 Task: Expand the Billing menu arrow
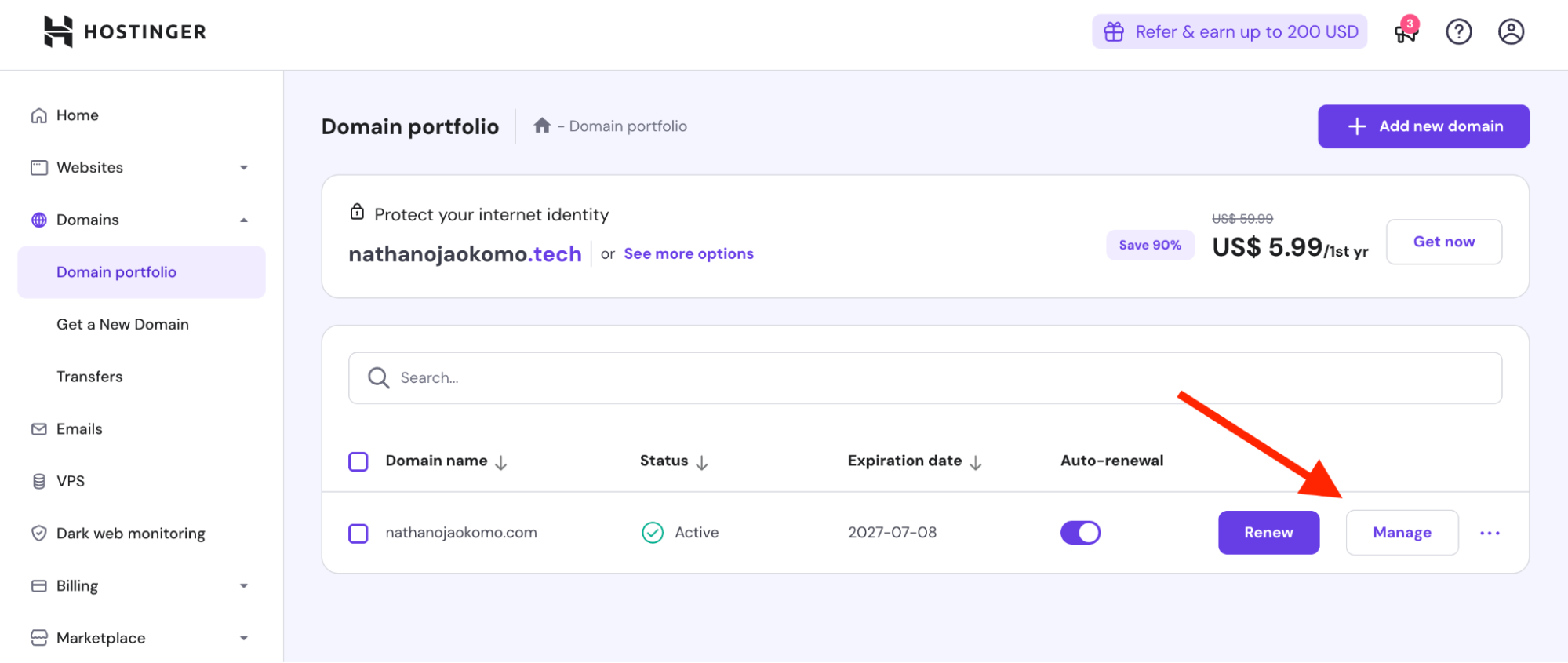(244, 586)
